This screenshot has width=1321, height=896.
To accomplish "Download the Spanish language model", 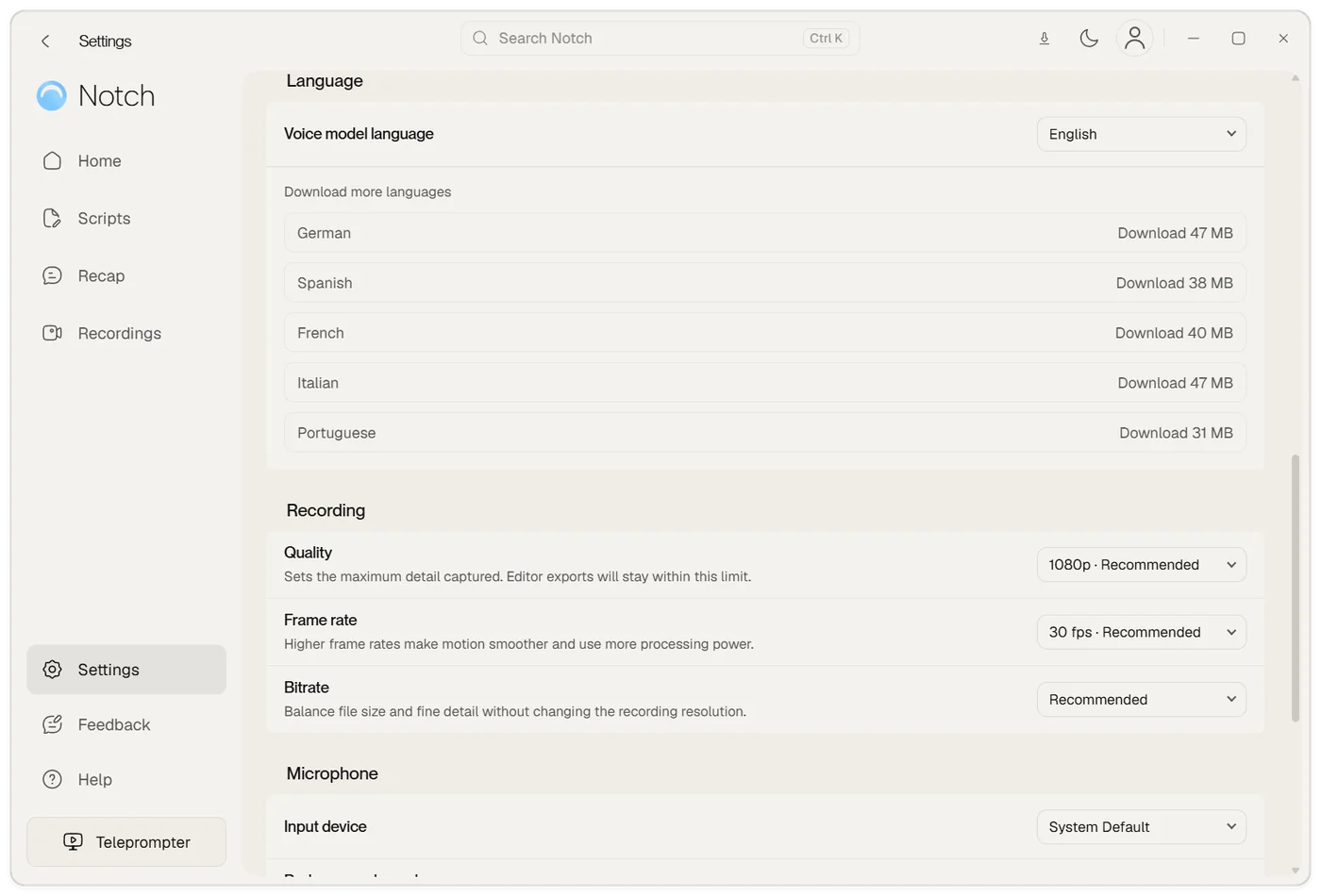I will pos(1174,283).
